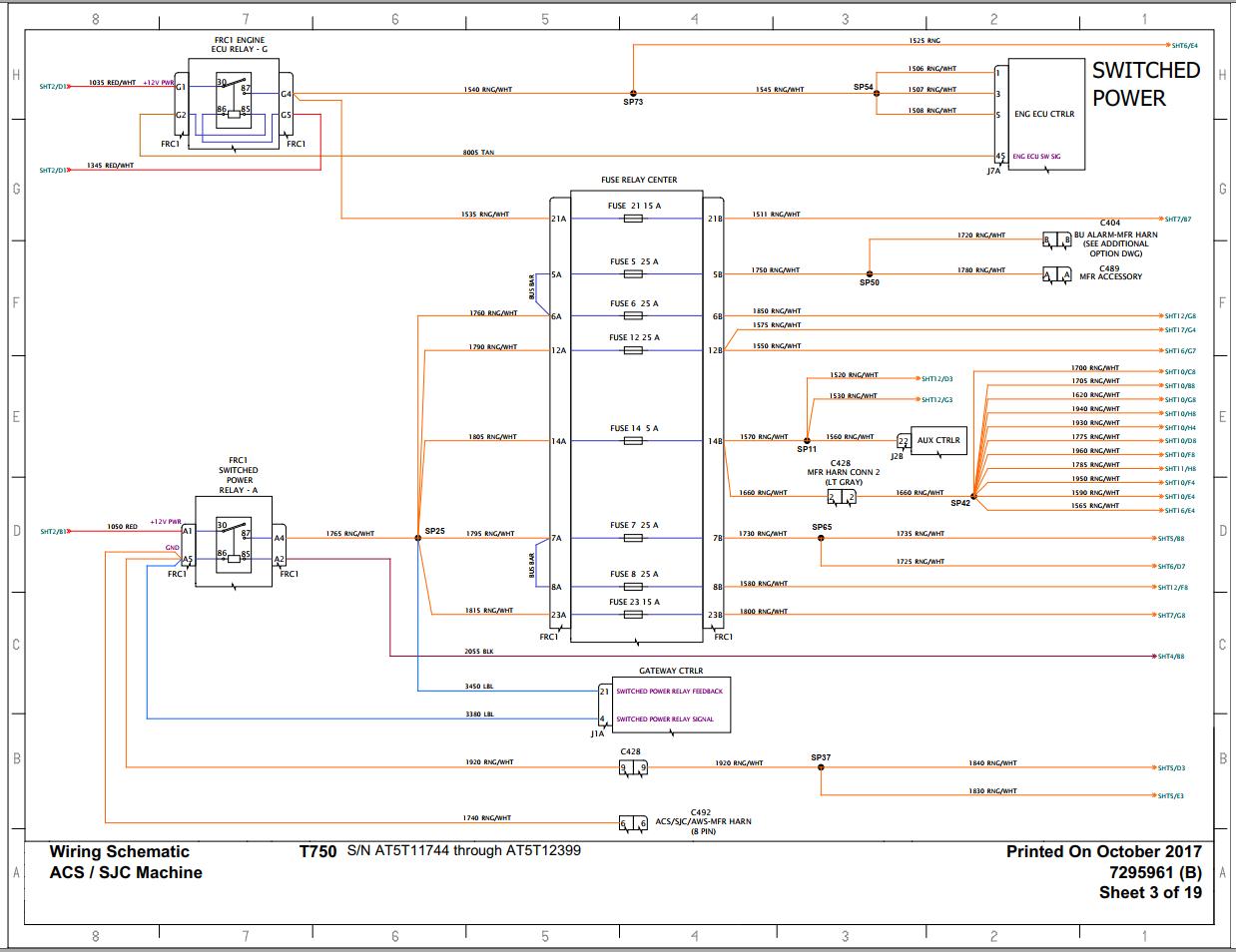The image size is (1236, 952).
Task: Select the ENG ECU CTRLR box
Action: click(1046, 114)
